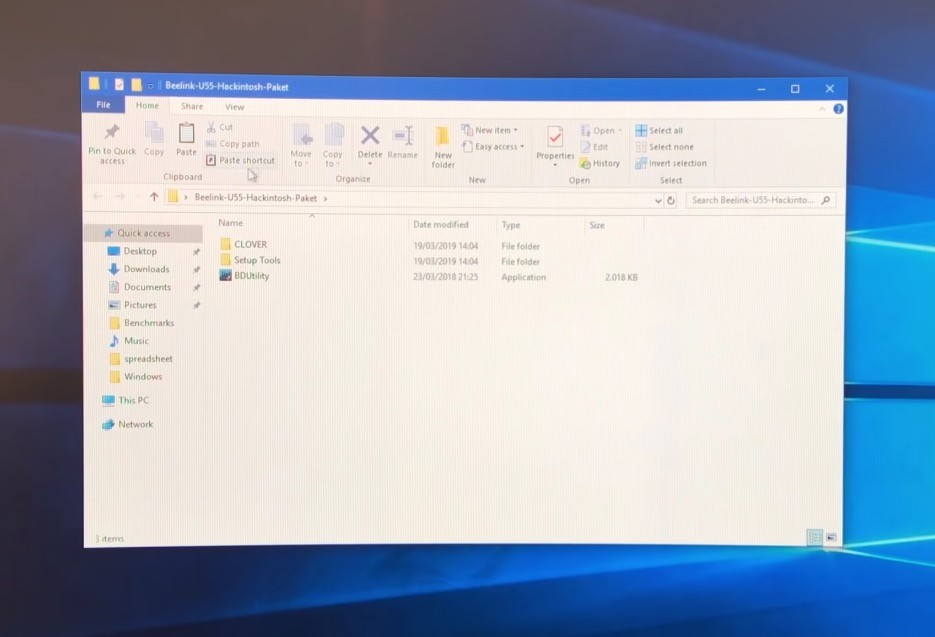Screen dimensions: 935x637
Task: Sort by the Date modified column
Action: click(441, 225)
